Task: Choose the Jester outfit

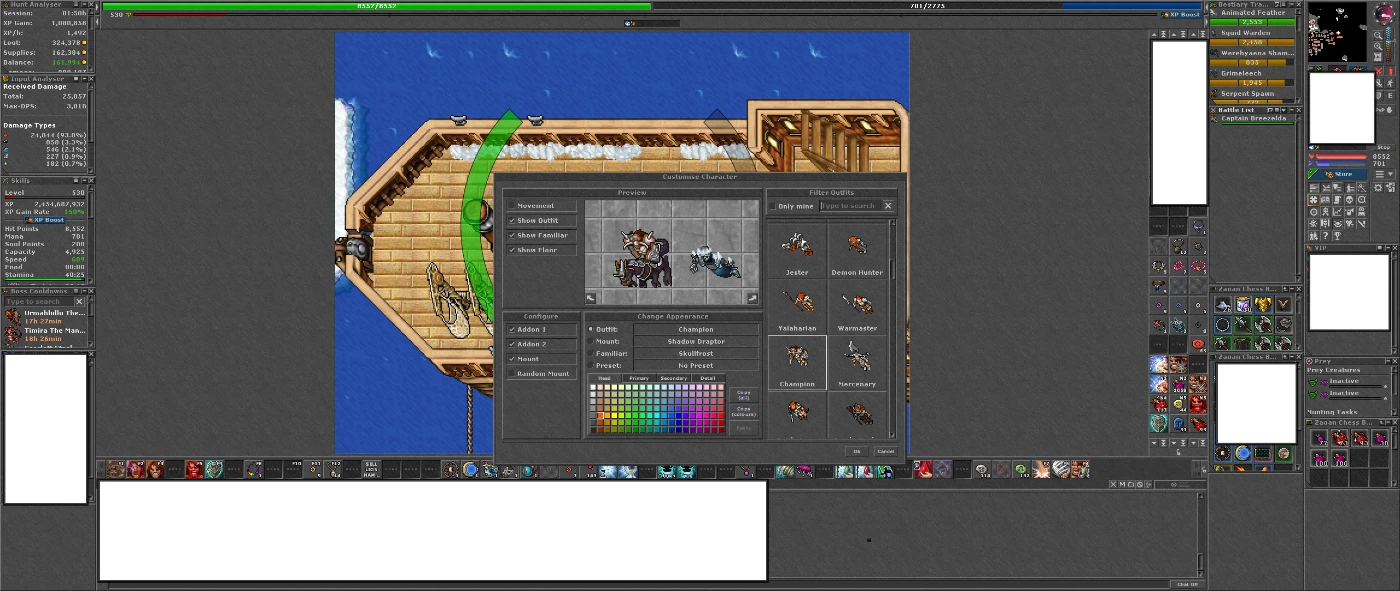Action: pos(797,251)
